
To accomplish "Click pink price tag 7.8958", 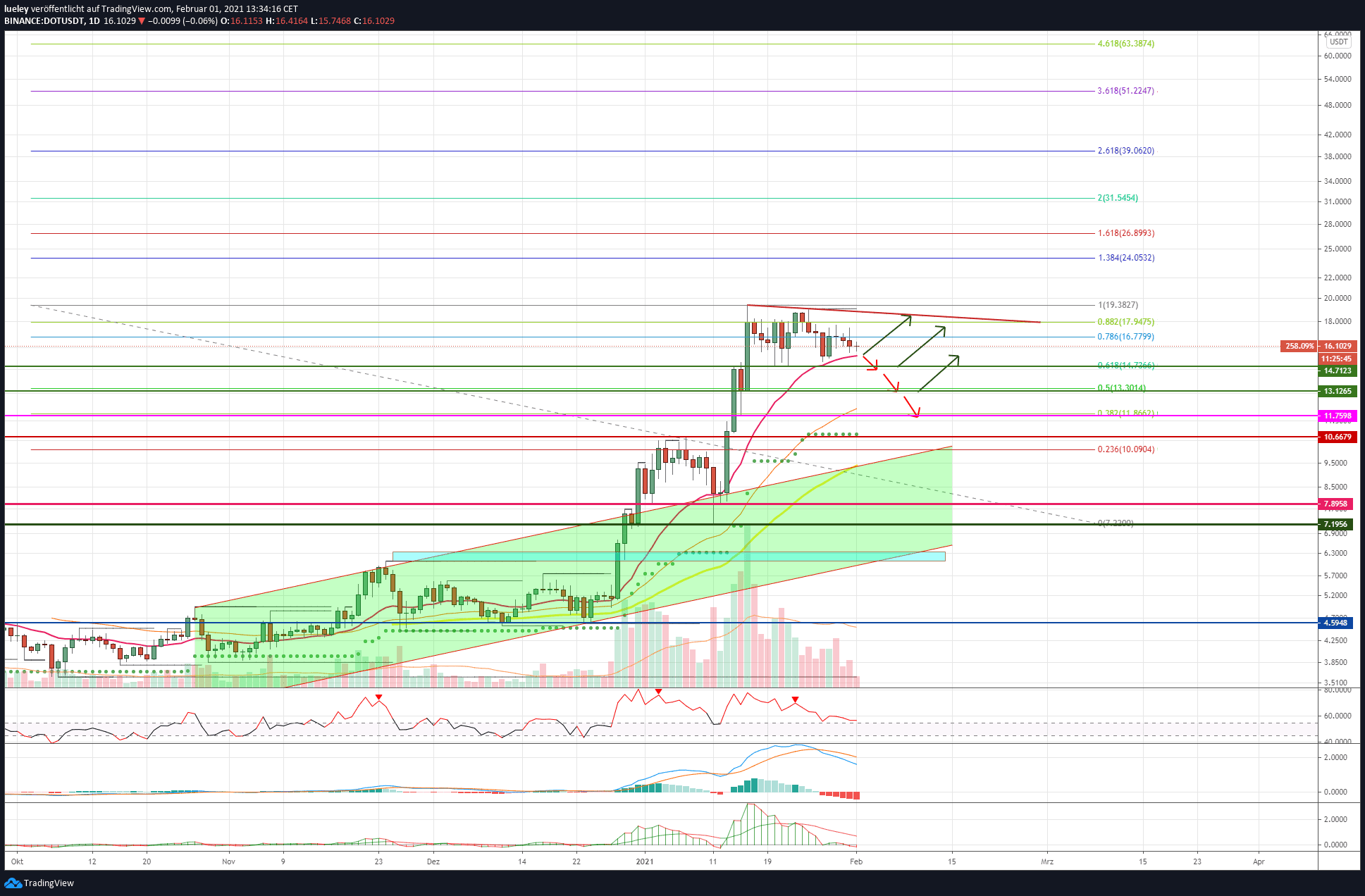I will click(1335, 504).
